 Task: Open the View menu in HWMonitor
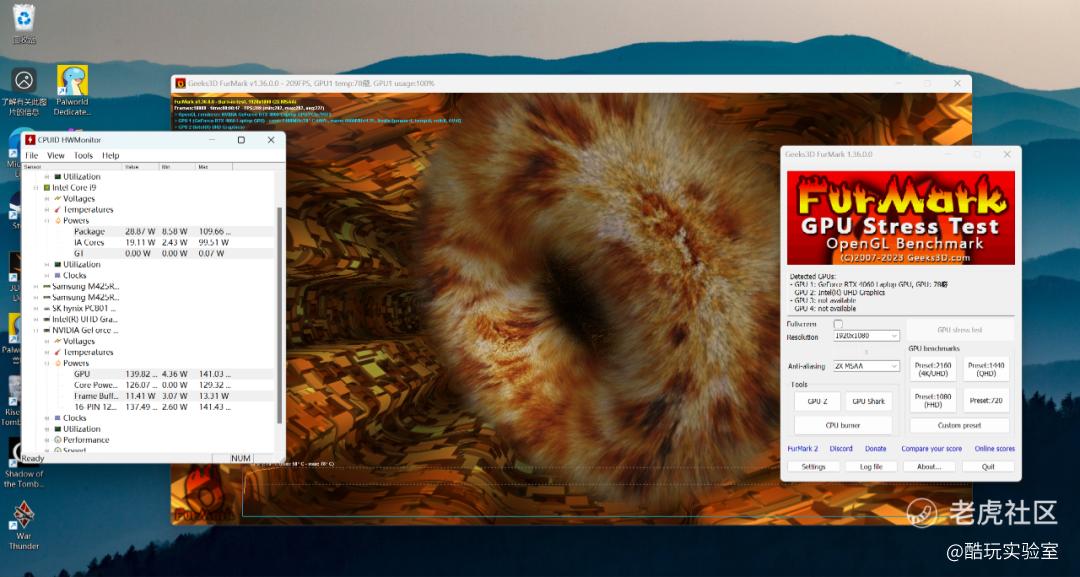point(56,156)
